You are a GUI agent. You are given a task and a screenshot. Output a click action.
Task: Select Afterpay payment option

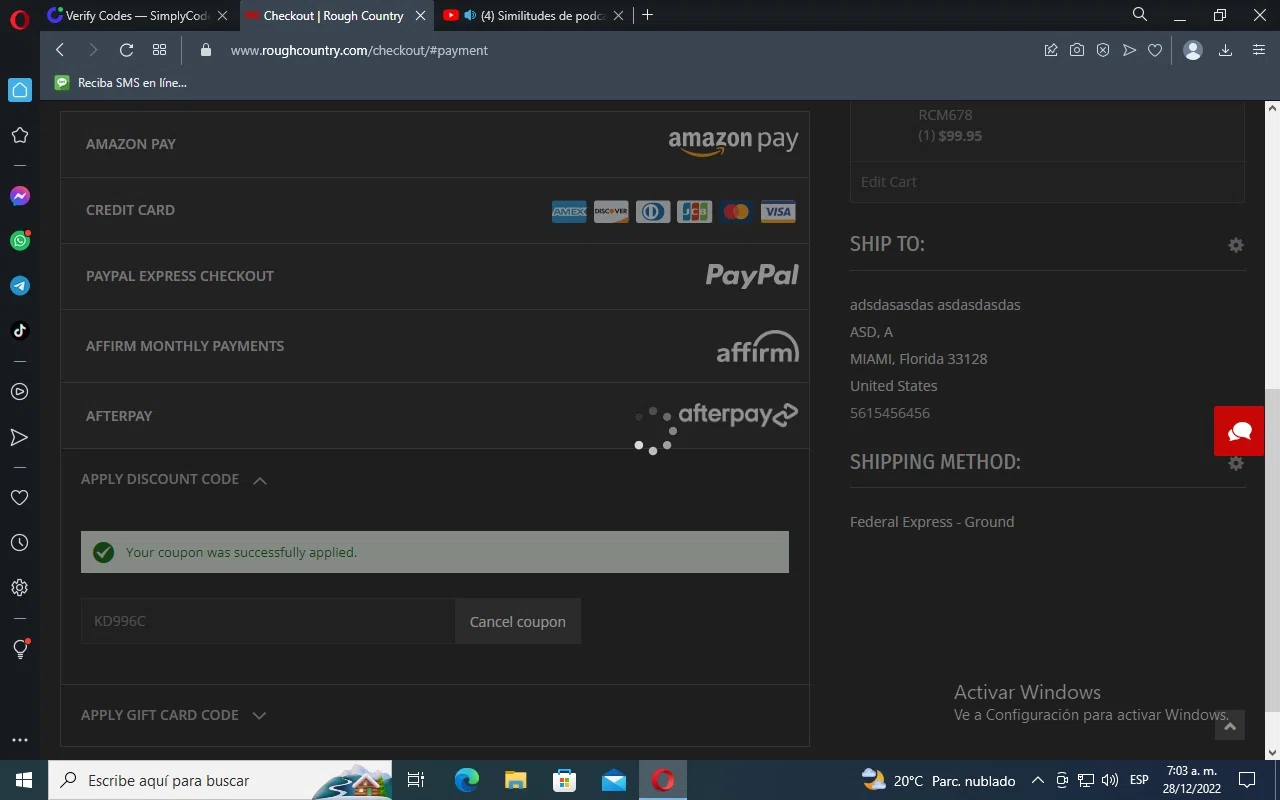pos(435,416)
